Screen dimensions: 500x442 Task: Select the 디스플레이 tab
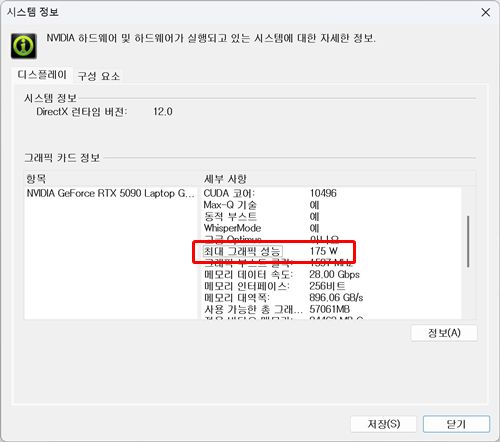42,75
